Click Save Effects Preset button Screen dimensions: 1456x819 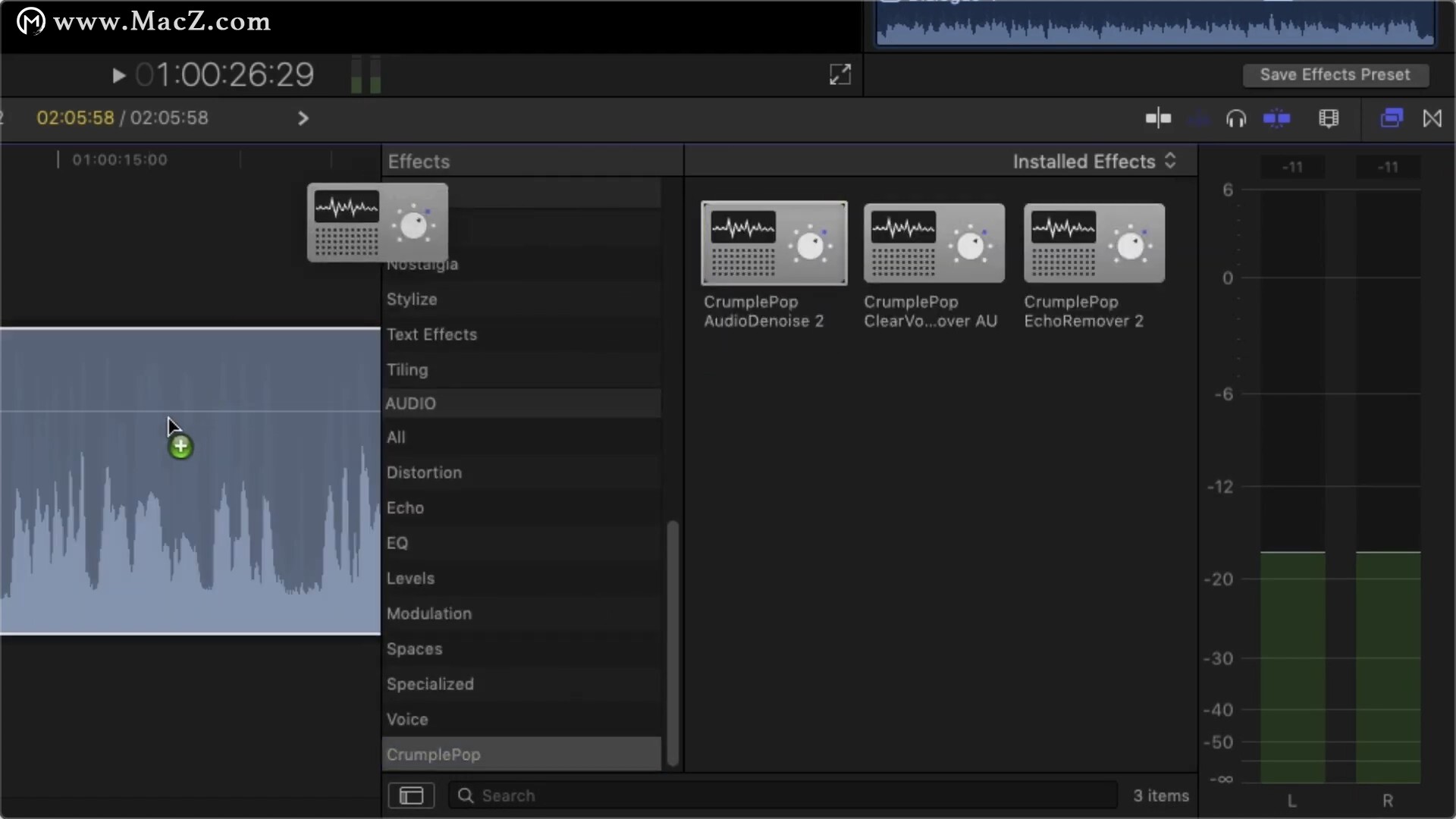pos(1335,74)
